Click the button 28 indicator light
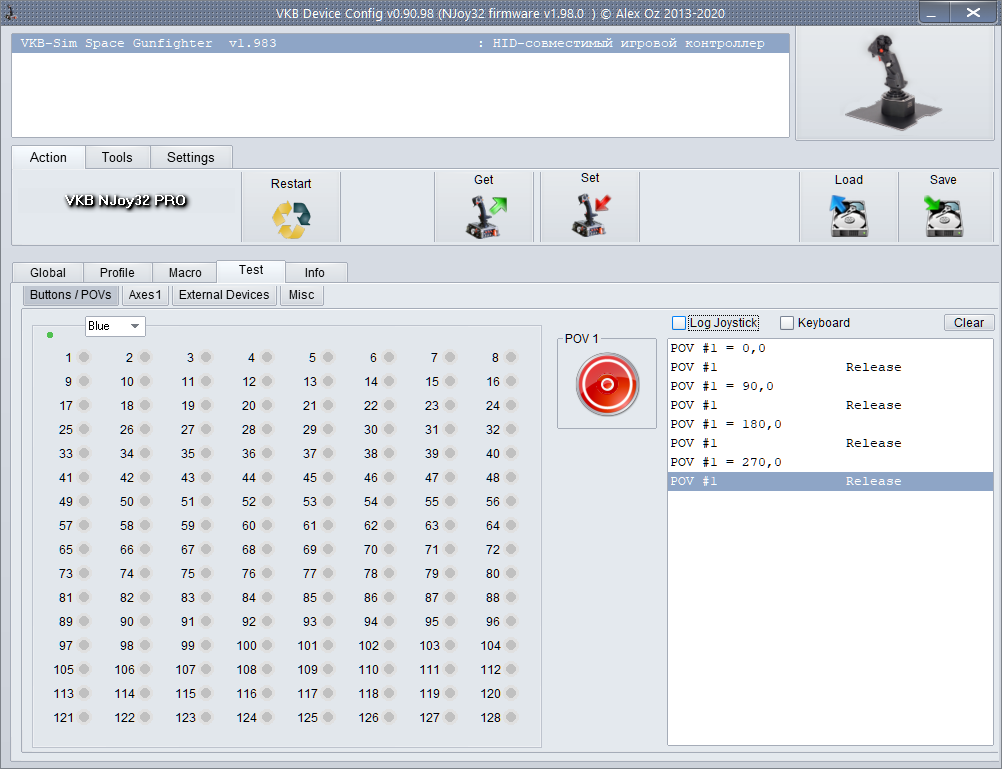1002x769 pixels. [x=267, y=430]
